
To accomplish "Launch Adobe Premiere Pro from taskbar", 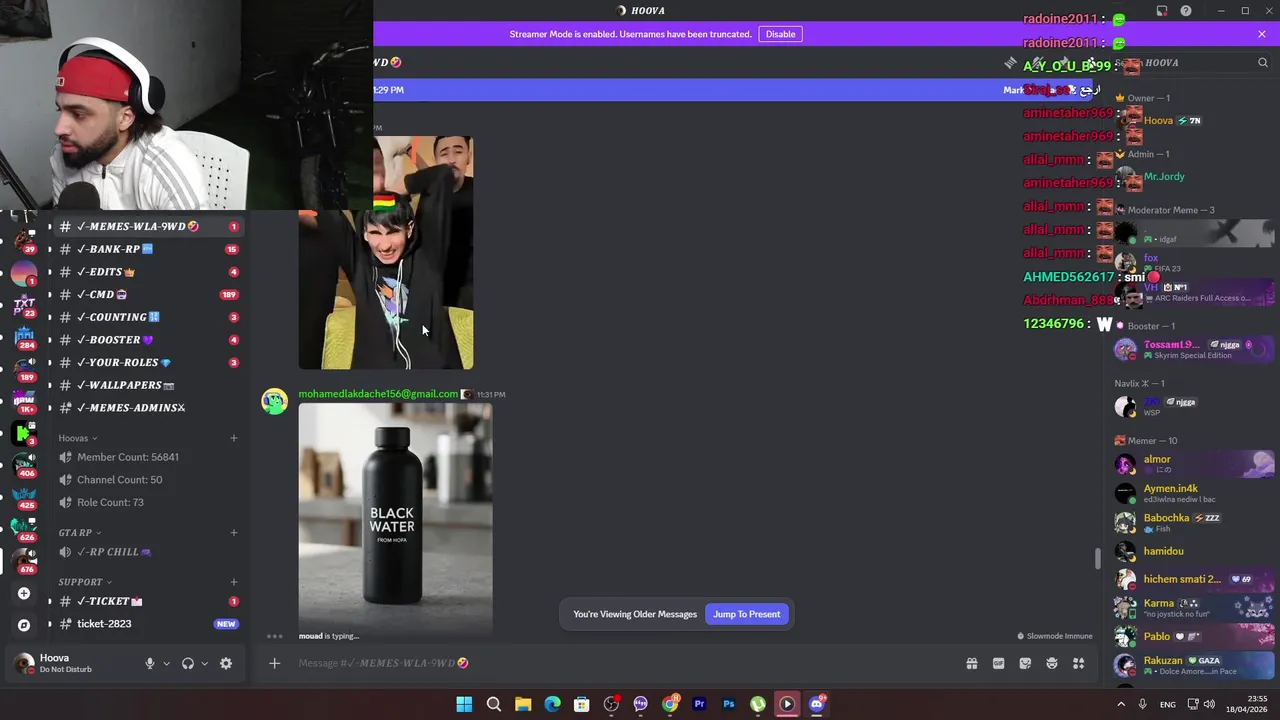I will pos(699,704).
